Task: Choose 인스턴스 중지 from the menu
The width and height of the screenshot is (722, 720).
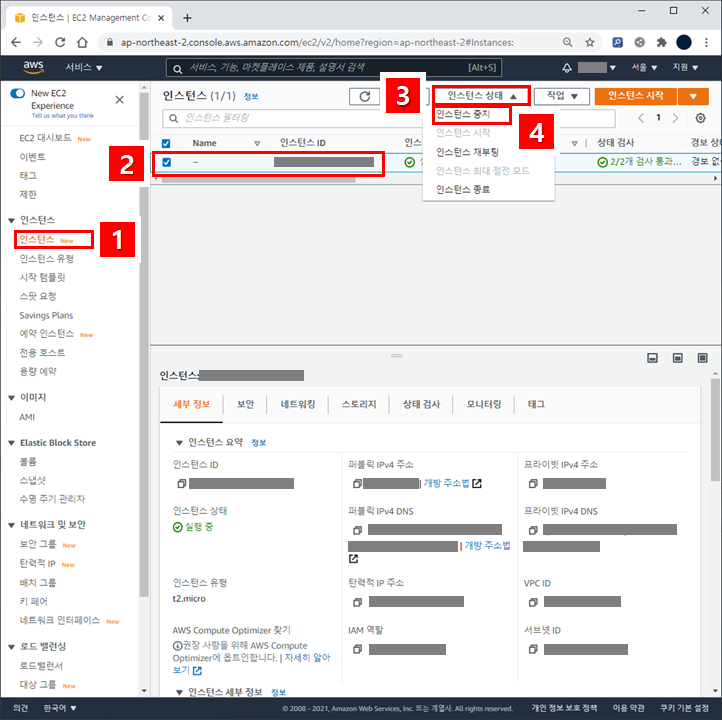Action: pyautogui.click(x=463, y=114)
